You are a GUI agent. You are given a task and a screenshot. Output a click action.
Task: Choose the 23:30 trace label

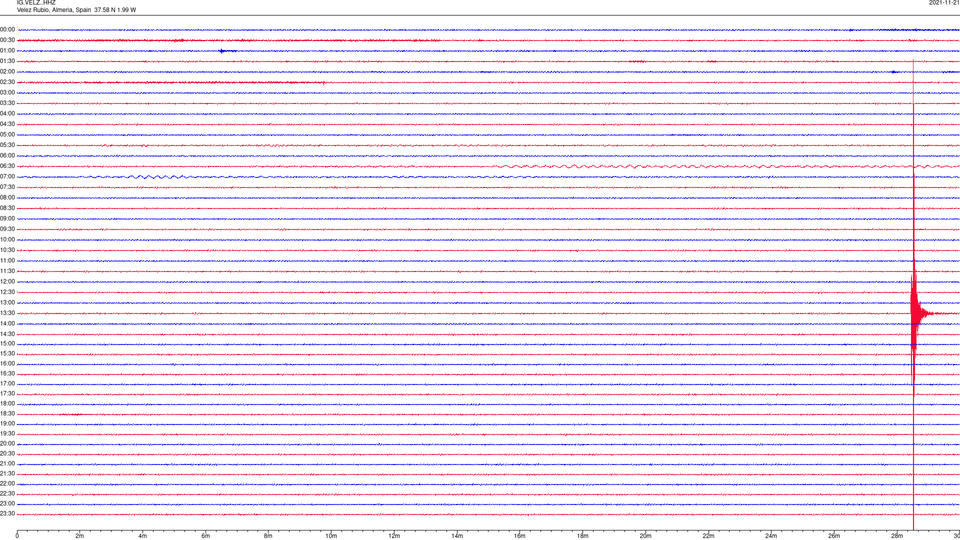point(7,514)
